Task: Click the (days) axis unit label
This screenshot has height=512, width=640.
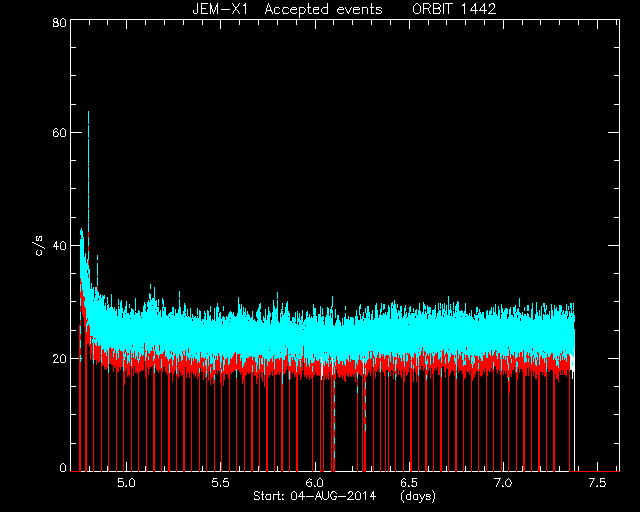Action: tap(418, 496)
